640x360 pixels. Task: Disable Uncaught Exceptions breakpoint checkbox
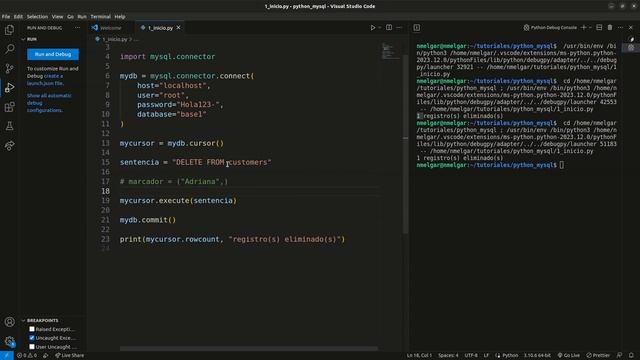tap(32, 338)
